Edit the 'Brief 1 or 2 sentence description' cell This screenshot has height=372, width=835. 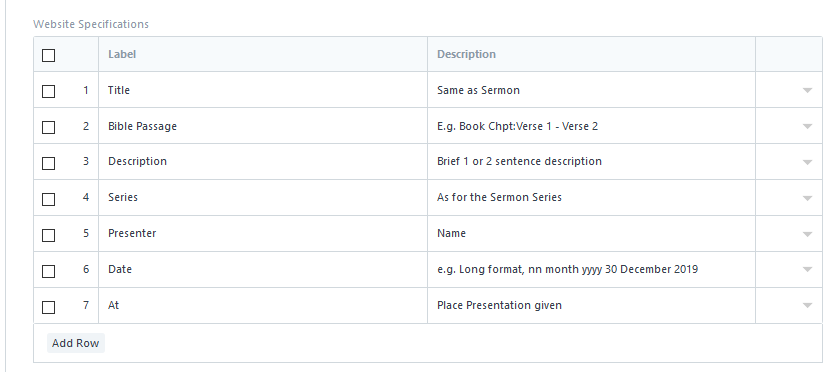click(591, 161)
